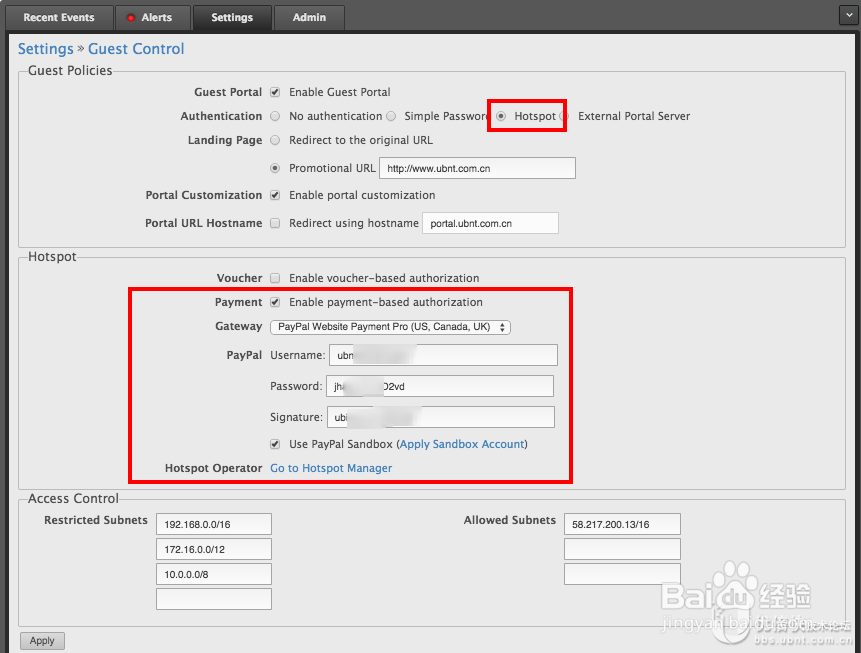Click the Apply button
Image resolution: width=861 pixels, height=653 pixels.
tap(42, 640)
